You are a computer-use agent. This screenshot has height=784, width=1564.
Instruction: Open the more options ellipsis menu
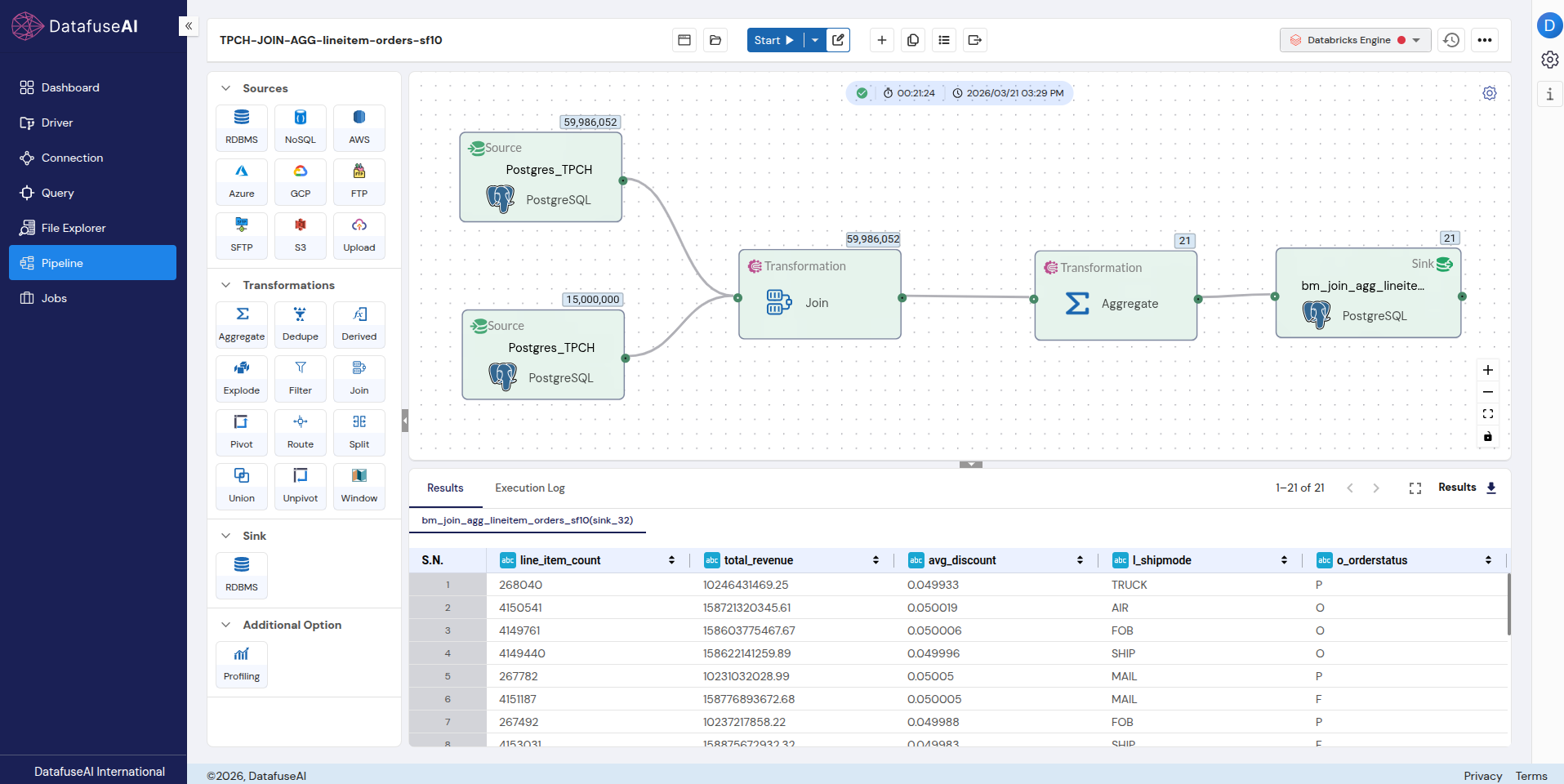(x=1485, y=40)
